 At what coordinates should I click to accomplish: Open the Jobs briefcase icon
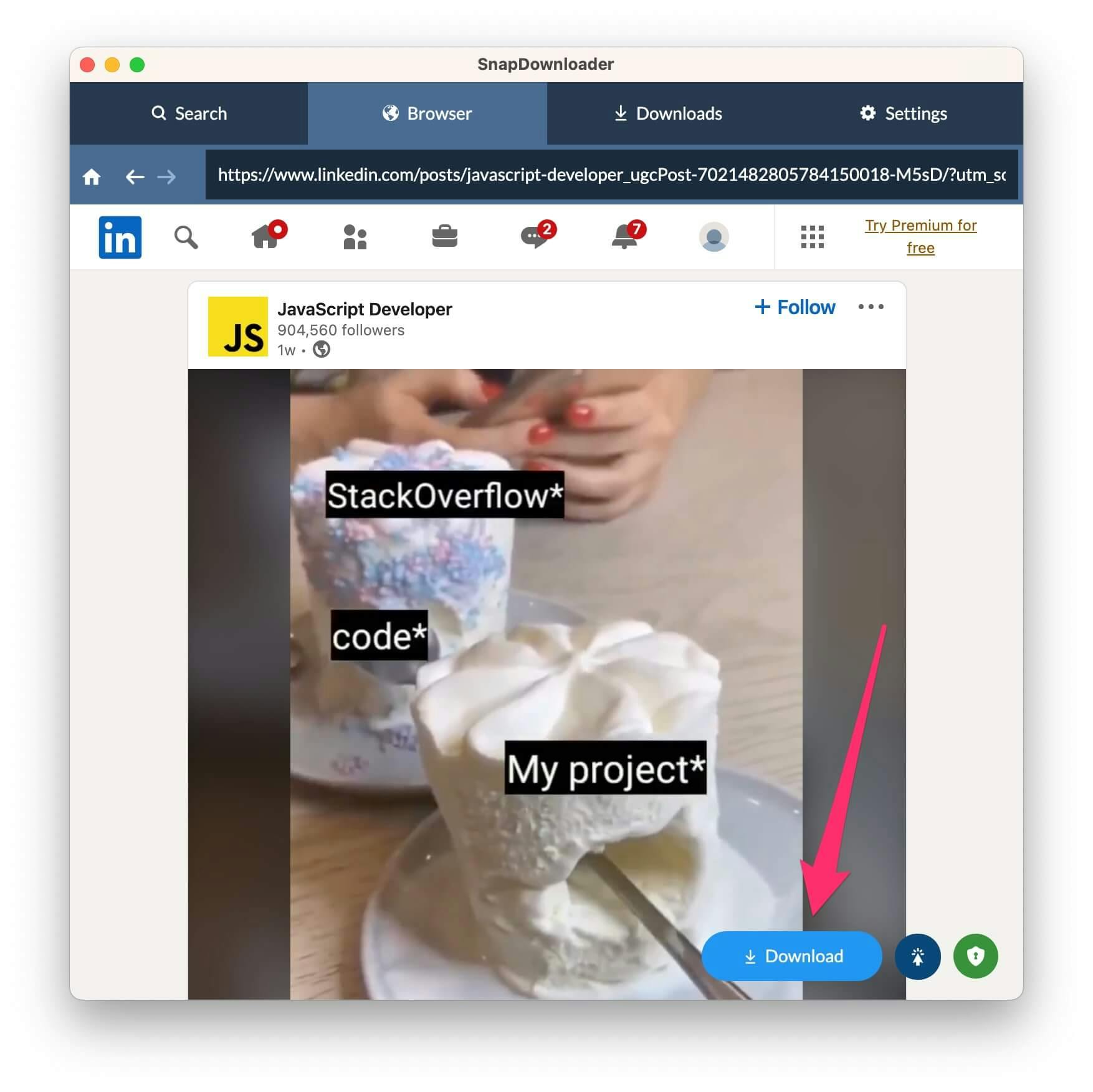coord(445,237)
